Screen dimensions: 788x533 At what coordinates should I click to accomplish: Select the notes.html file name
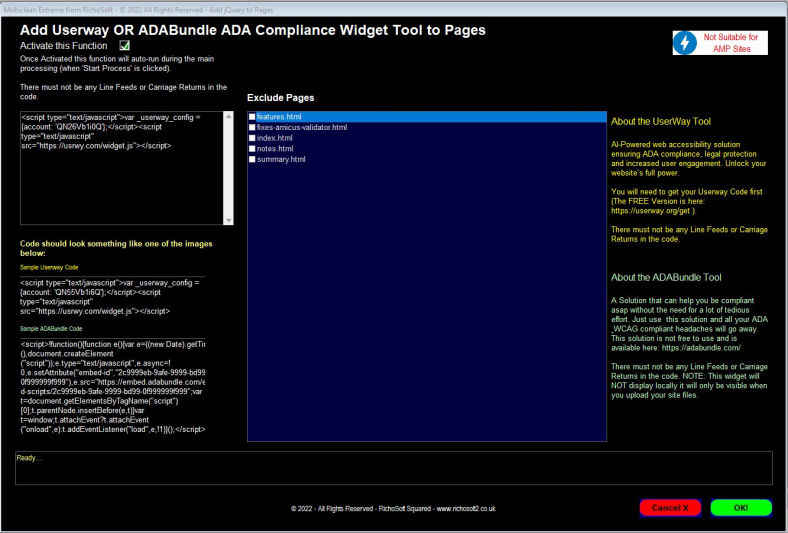(275, 149)
